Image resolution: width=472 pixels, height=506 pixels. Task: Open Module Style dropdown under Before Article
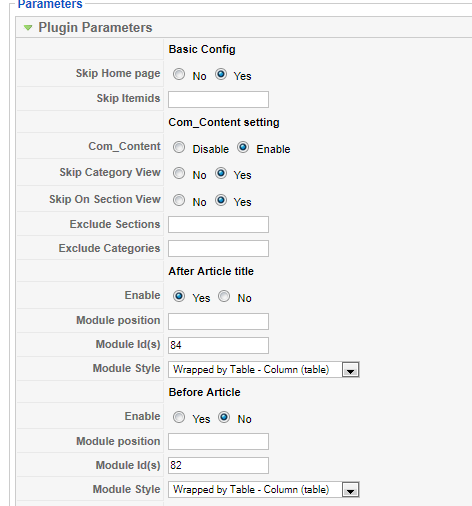point(263,489)
